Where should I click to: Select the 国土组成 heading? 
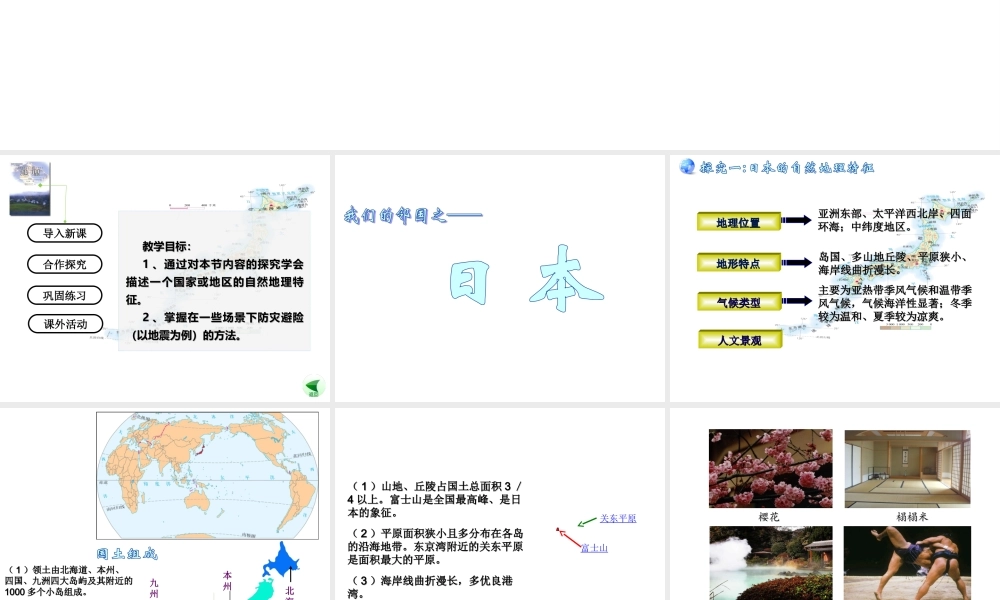click(127, 553)
